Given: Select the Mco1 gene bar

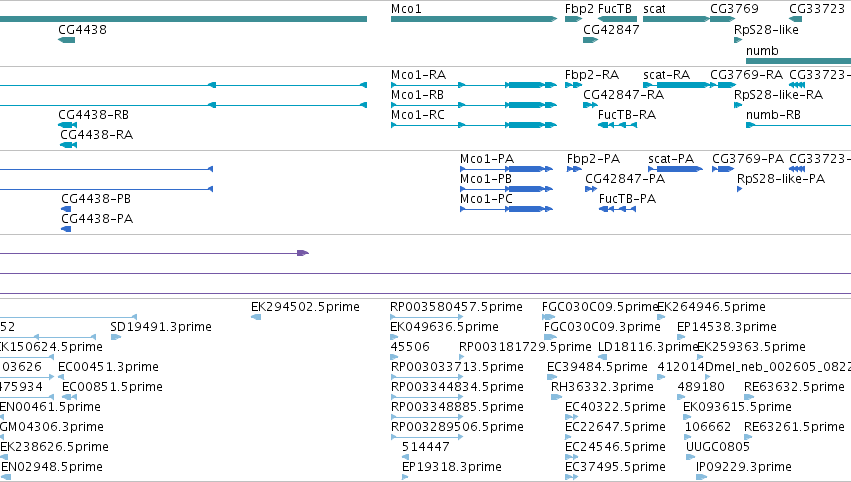Looking at the screenshot, I should (474, 19).
